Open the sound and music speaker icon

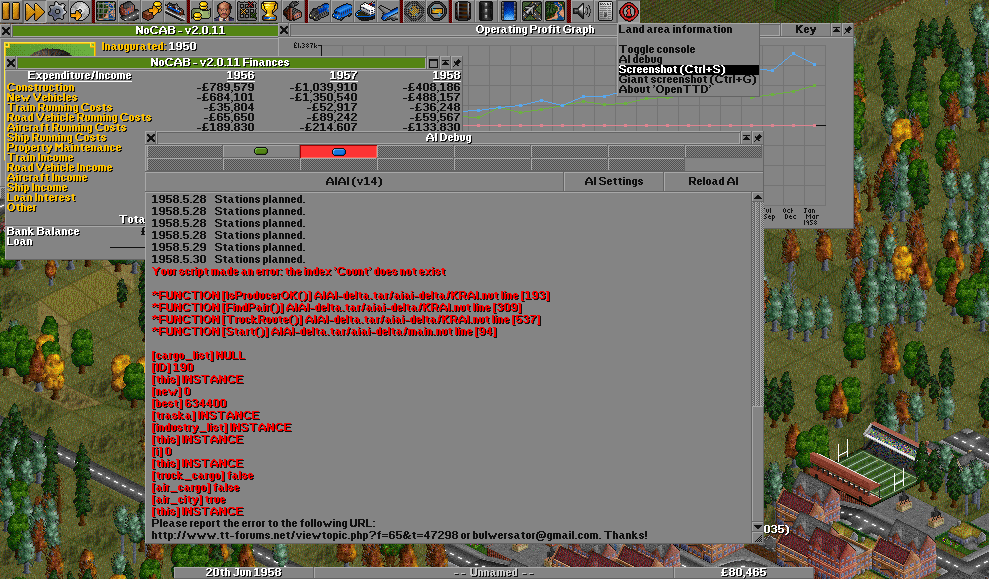[582, 11]
